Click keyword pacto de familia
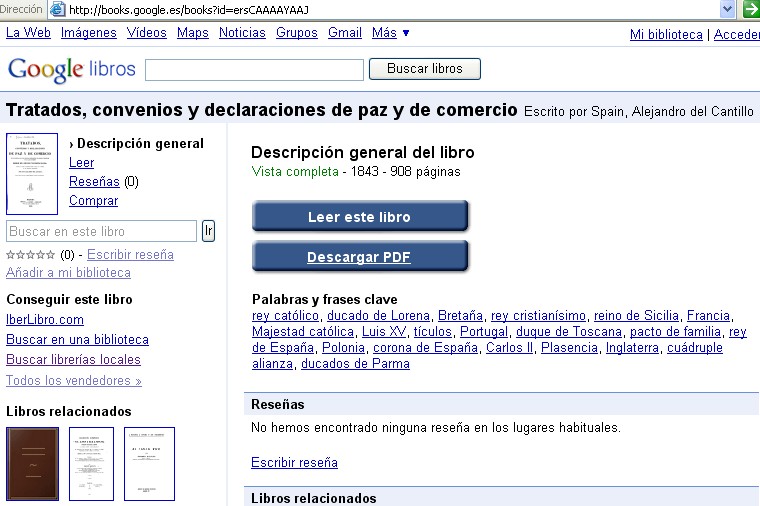Viewport: 760px width, 506px height. pyautogui.click(x=675, y=332)
